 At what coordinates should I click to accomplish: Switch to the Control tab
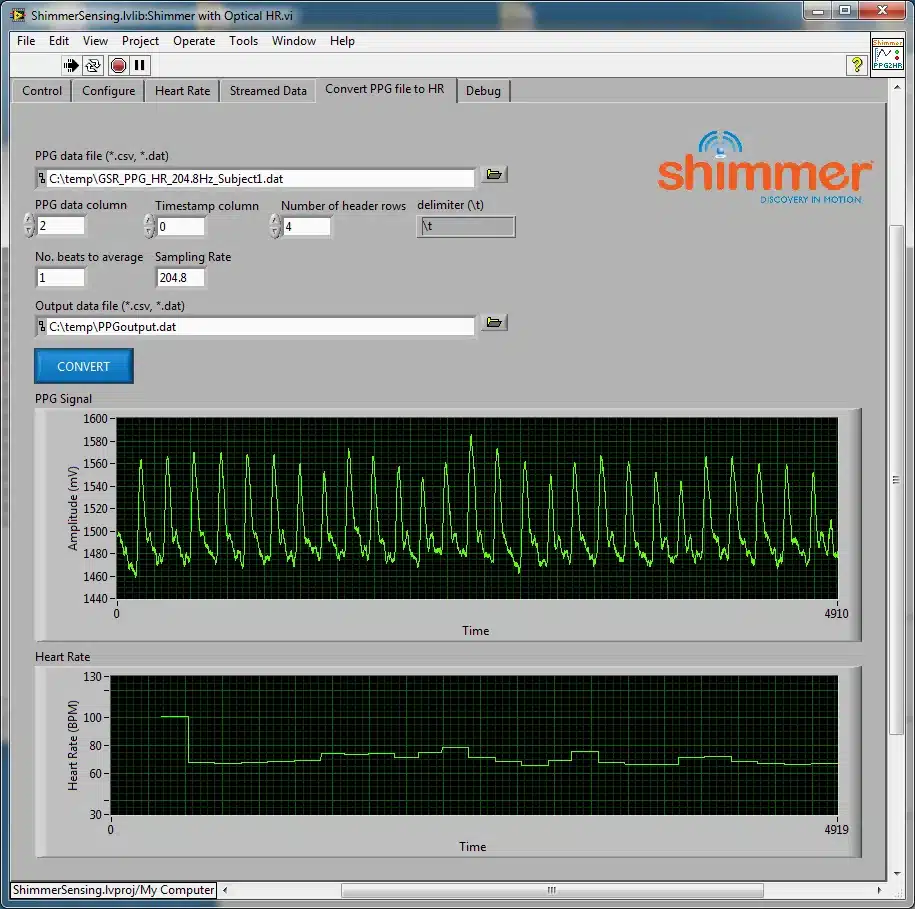click(41, 91)
